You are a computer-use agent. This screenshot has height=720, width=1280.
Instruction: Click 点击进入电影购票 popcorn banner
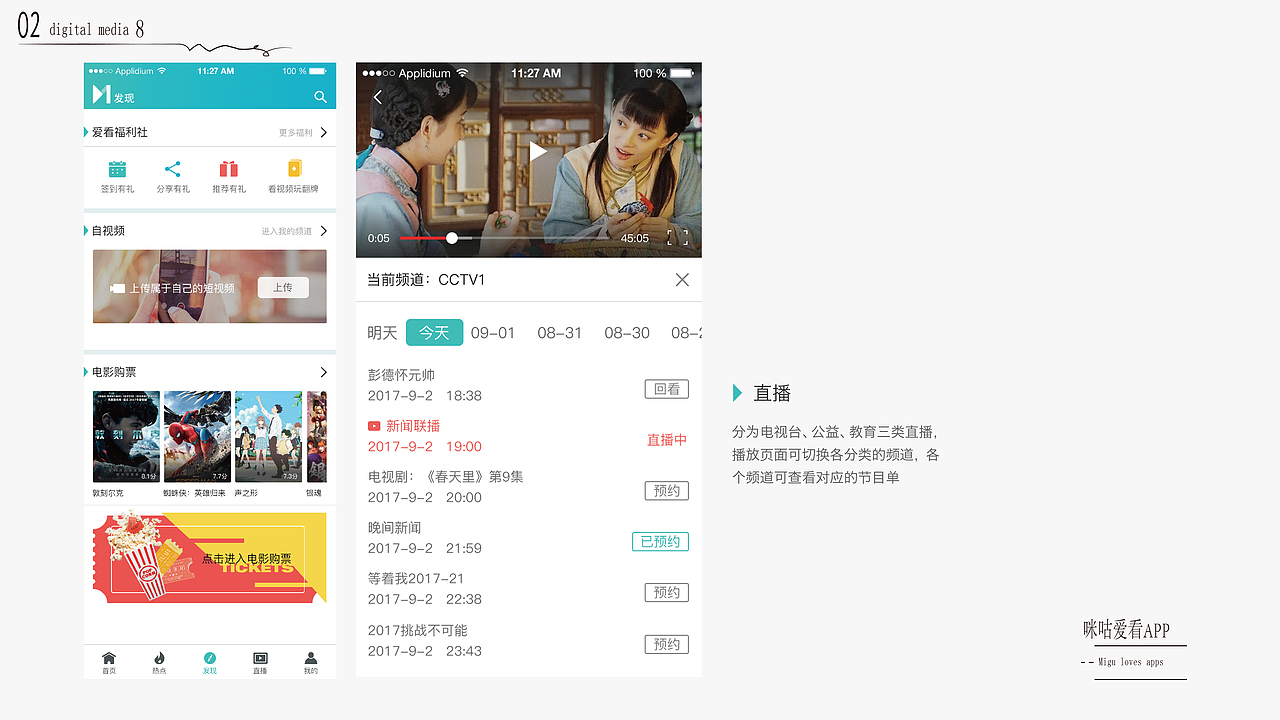[x=210, y=558]
